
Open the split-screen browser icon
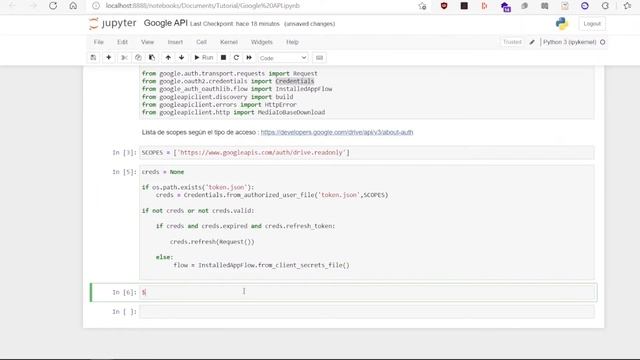[544, 6]
